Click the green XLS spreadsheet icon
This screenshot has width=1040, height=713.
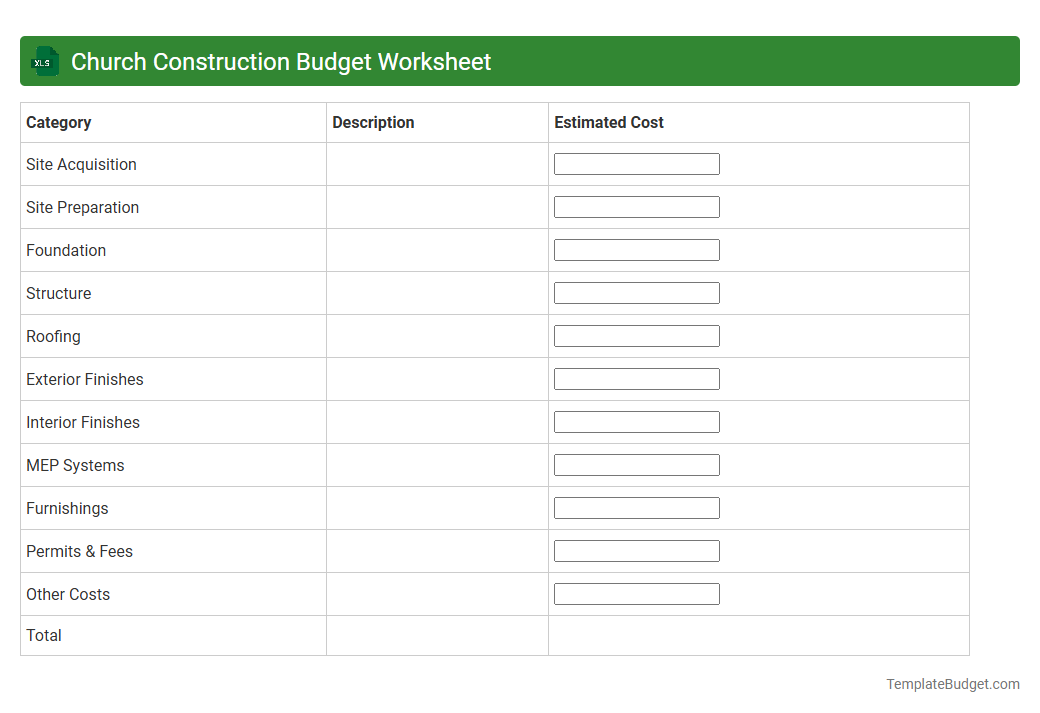[44, 61]
